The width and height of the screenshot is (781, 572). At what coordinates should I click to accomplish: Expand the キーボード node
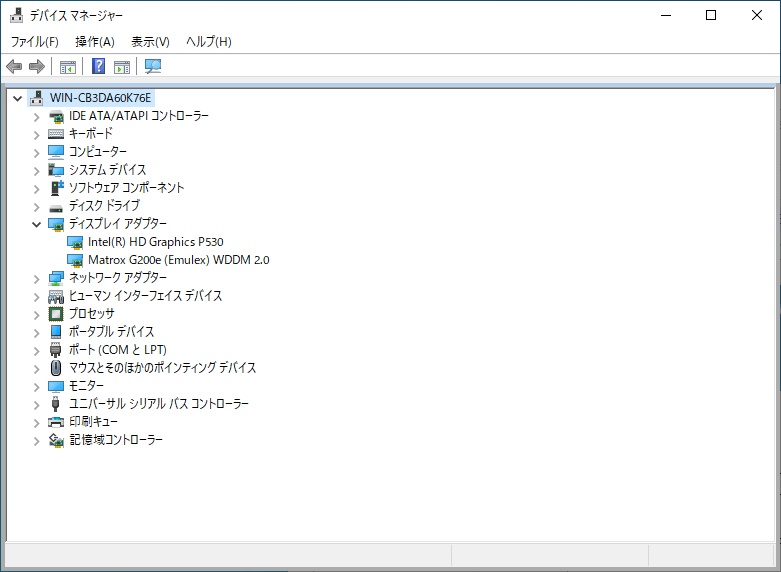(x=36, y=135)
